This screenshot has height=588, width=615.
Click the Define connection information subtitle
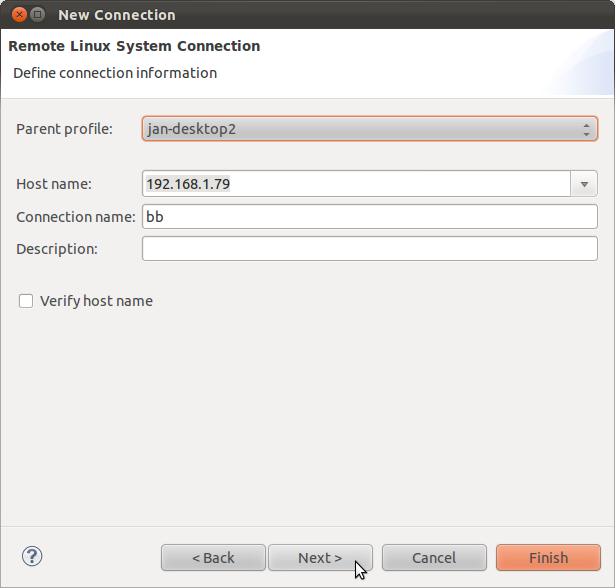[115, 73]
